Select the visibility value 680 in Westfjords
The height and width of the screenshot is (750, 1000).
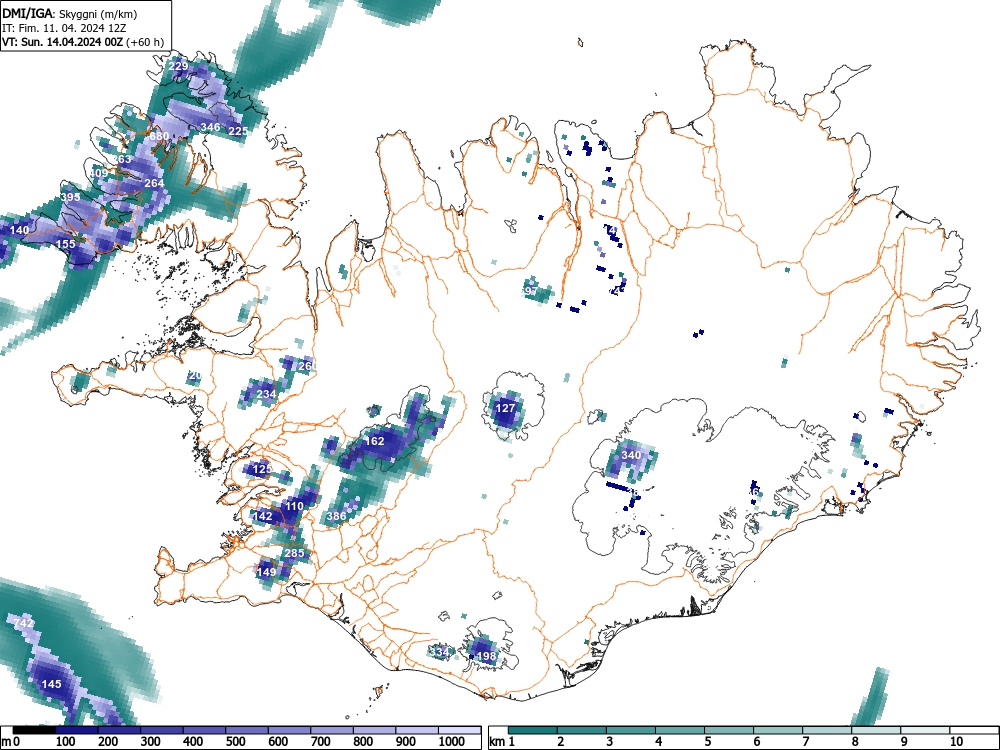click(x=159, y=136)
